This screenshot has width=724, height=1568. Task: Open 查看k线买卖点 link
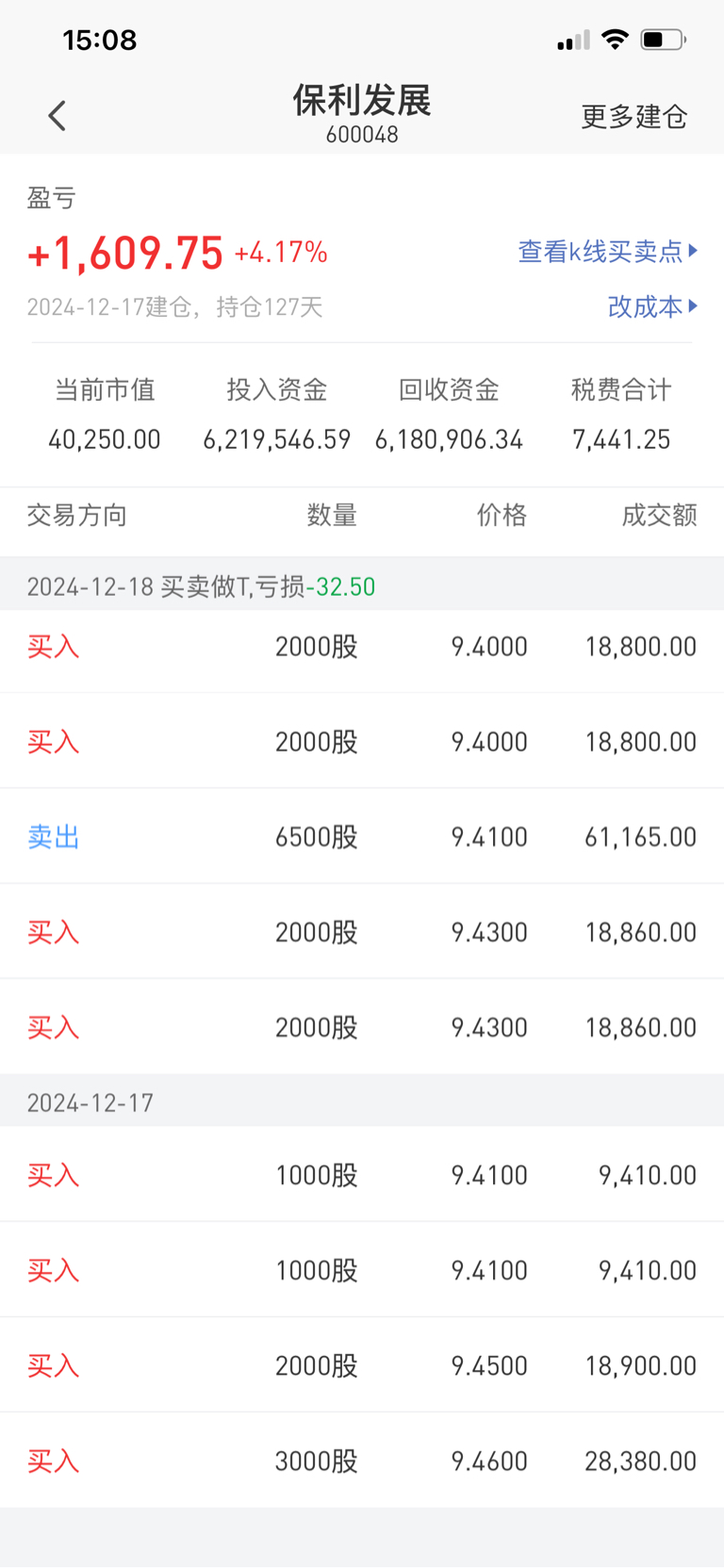coord(600,252)
